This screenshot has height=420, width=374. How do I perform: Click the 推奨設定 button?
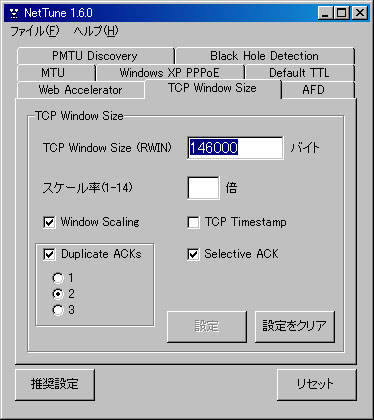click(x=55, y=385)
